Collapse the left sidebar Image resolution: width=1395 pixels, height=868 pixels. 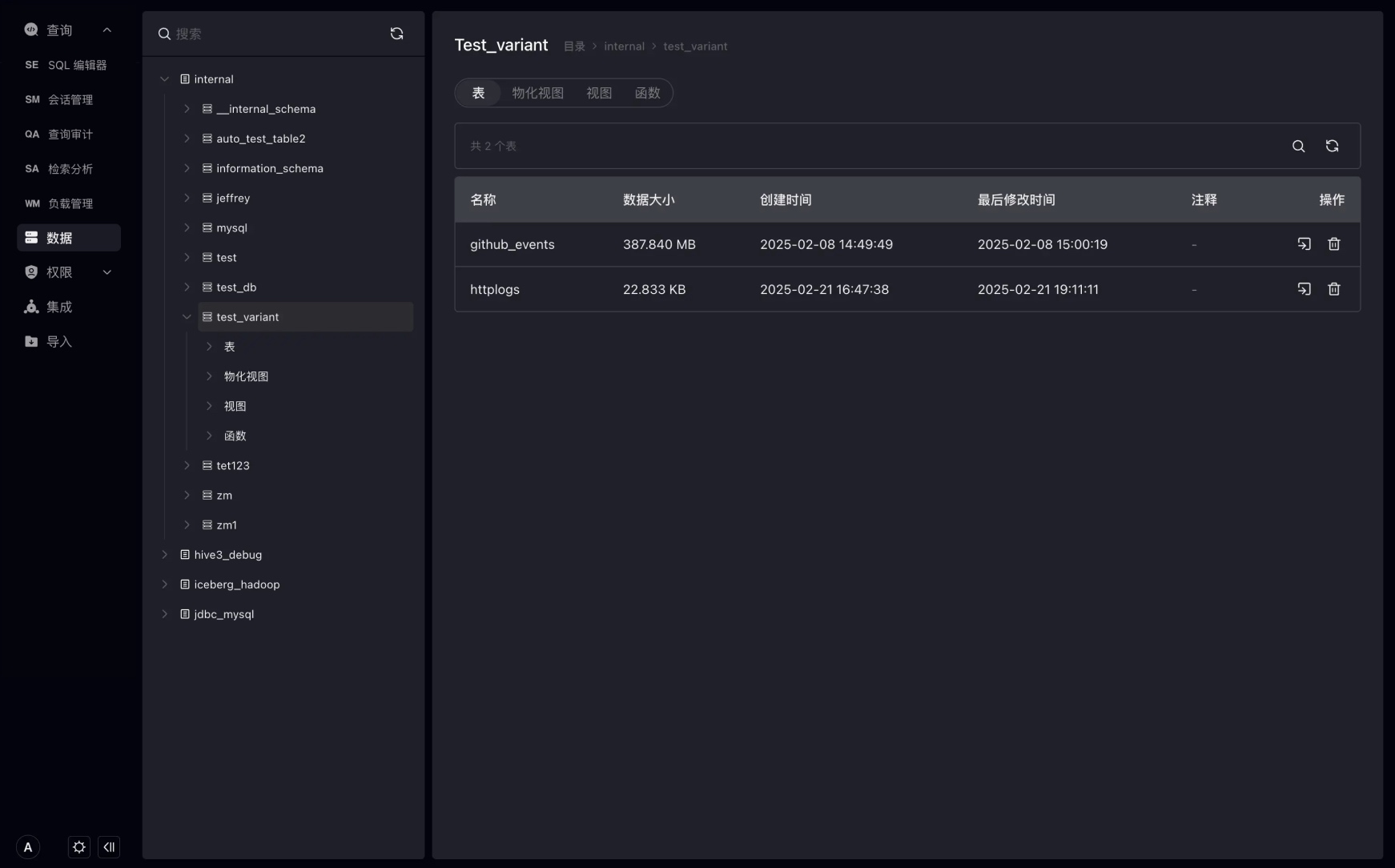109,847
